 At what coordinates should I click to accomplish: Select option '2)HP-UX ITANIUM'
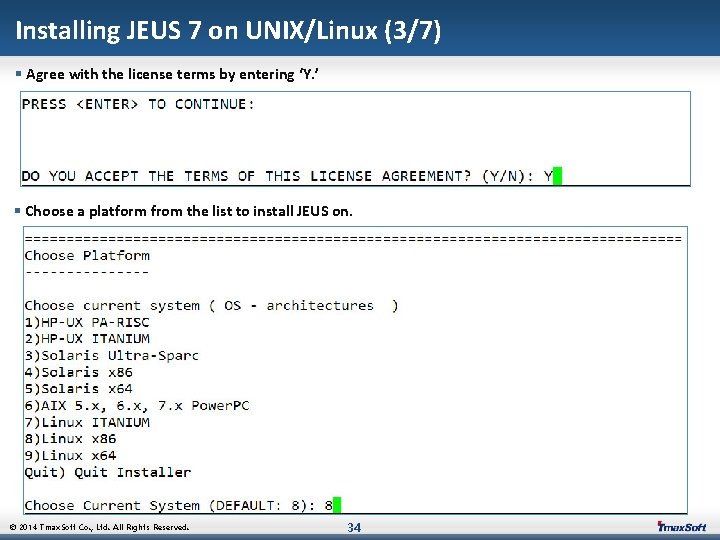pos(87,339)
